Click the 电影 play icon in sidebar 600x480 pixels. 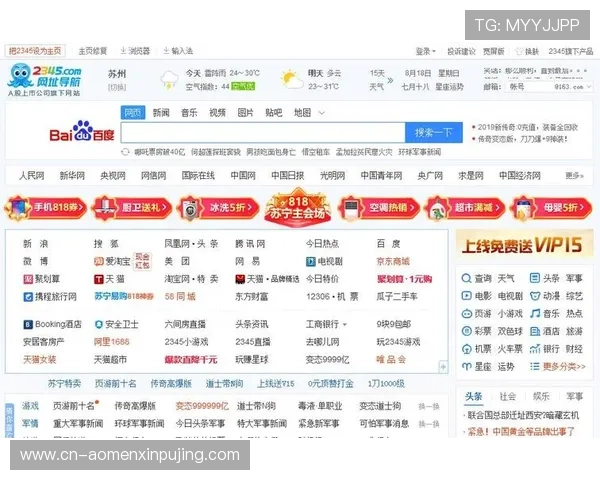point(466,296)
